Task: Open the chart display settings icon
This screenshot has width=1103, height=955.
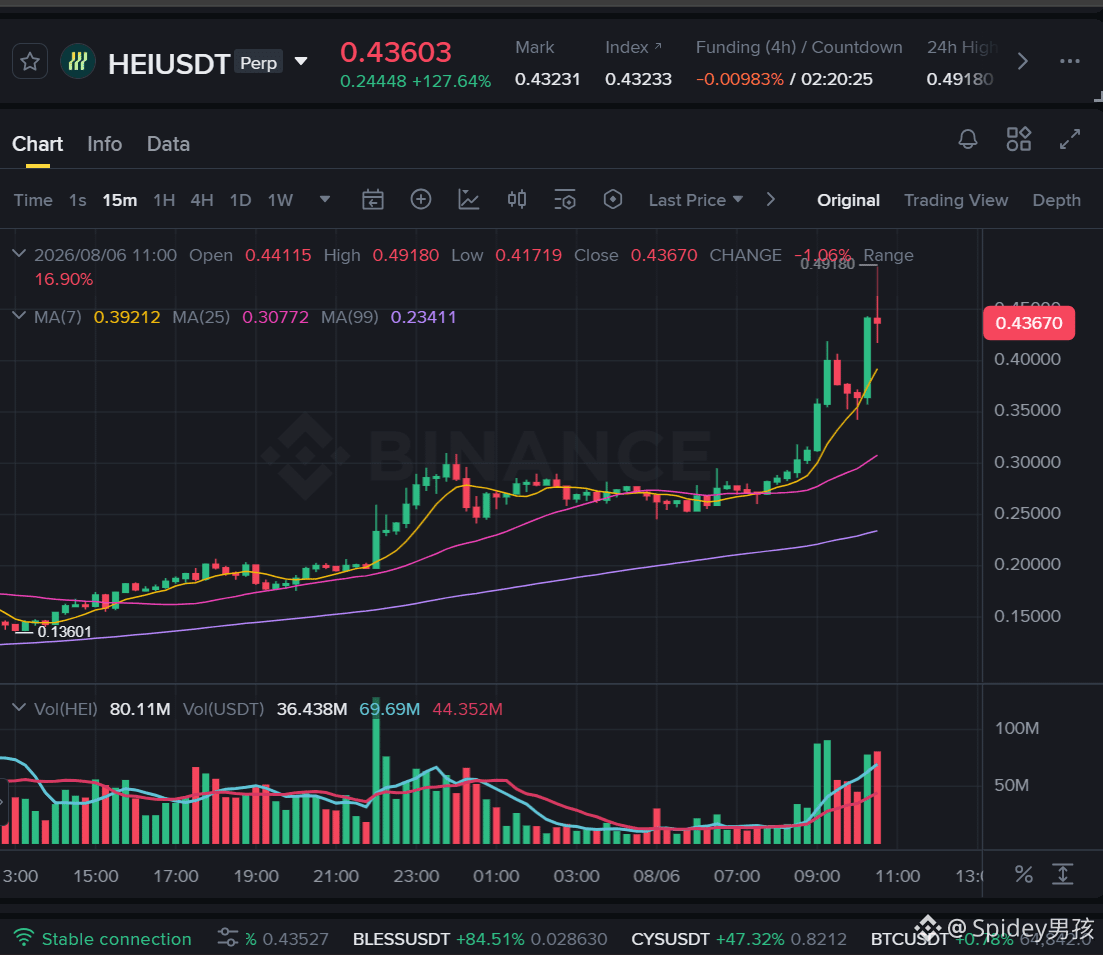Action: 565,200
